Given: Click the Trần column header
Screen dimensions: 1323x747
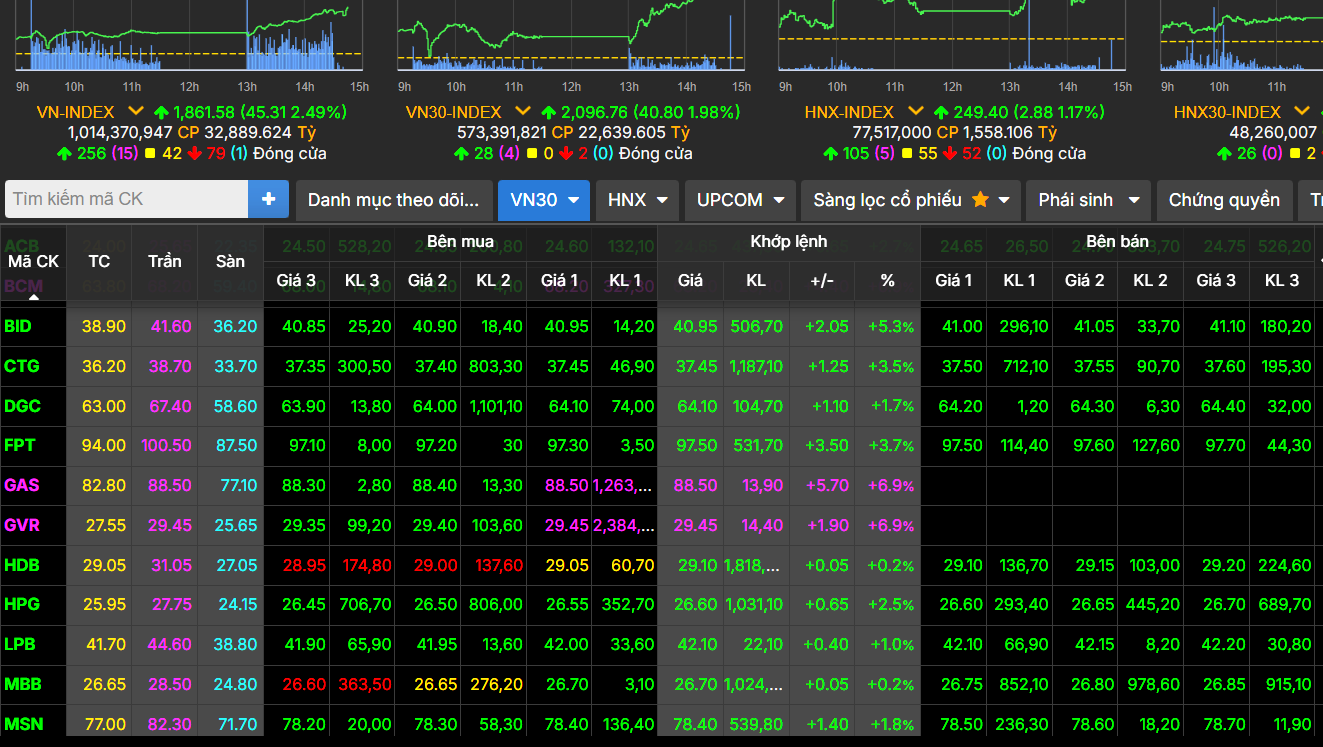Looking at the screenshot, I should click(x=164, y=261).
